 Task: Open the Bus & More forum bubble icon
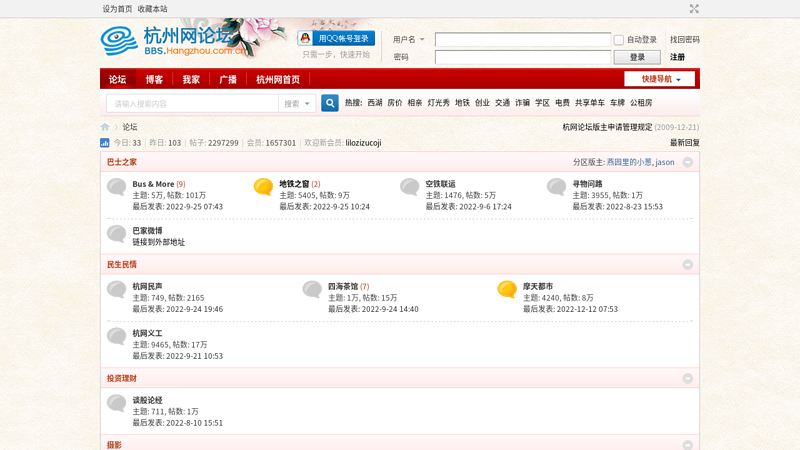click(117, 187)
